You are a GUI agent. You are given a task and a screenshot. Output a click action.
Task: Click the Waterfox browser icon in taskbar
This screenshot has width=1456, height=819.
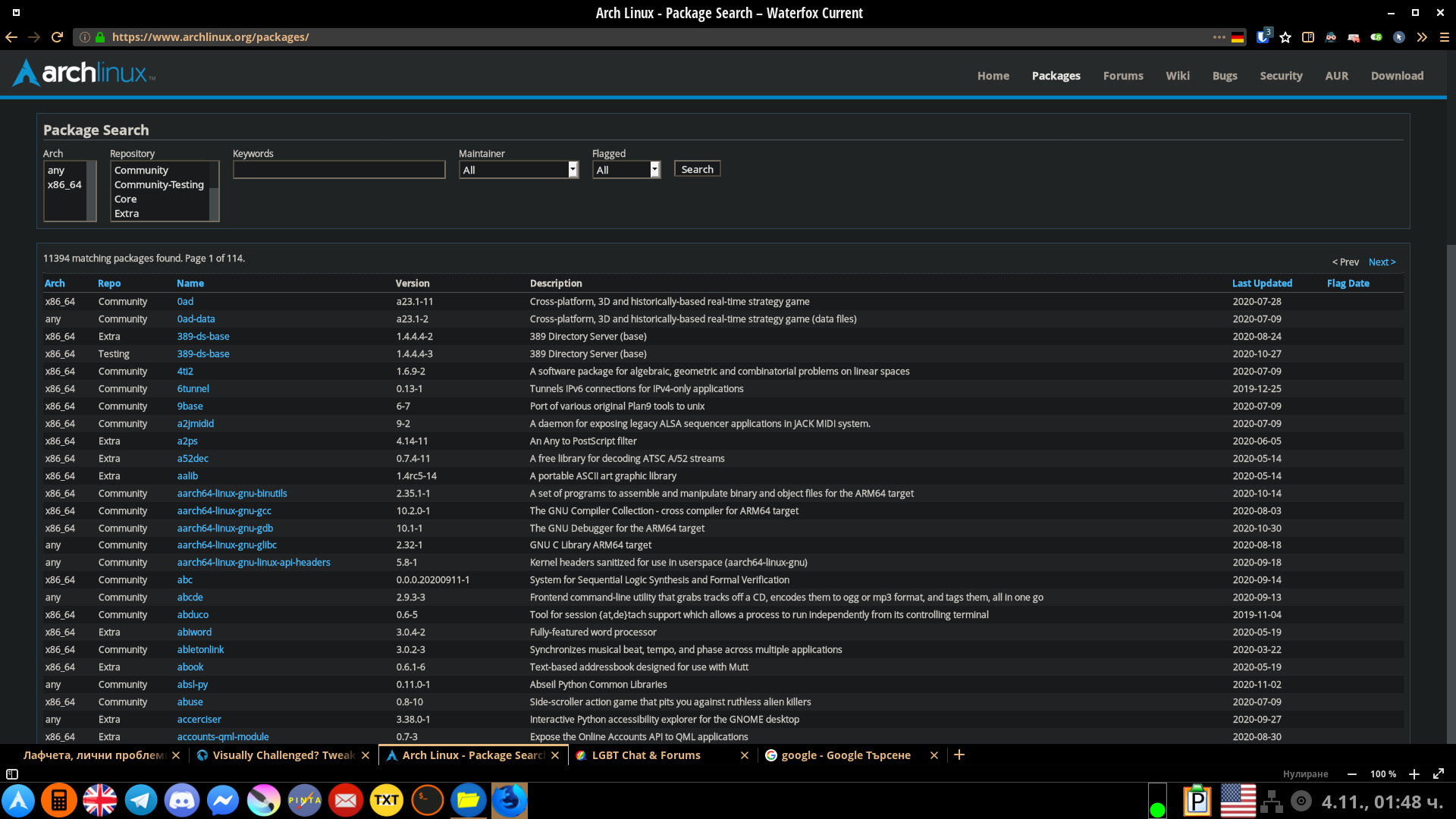(x=509, y=800)
